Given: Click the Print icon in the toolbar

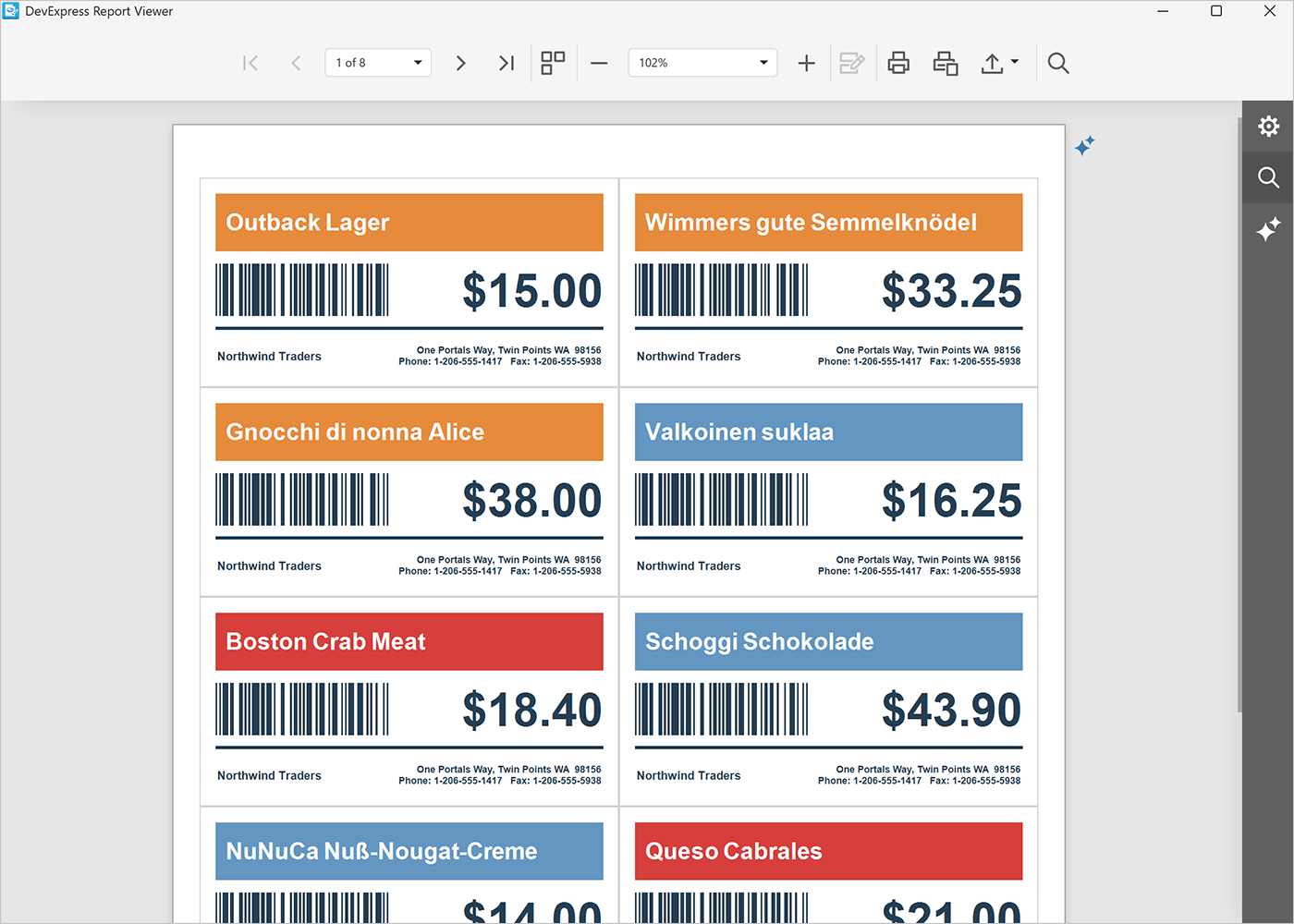Looking at the screenshot, I should [x=897, y=63].
